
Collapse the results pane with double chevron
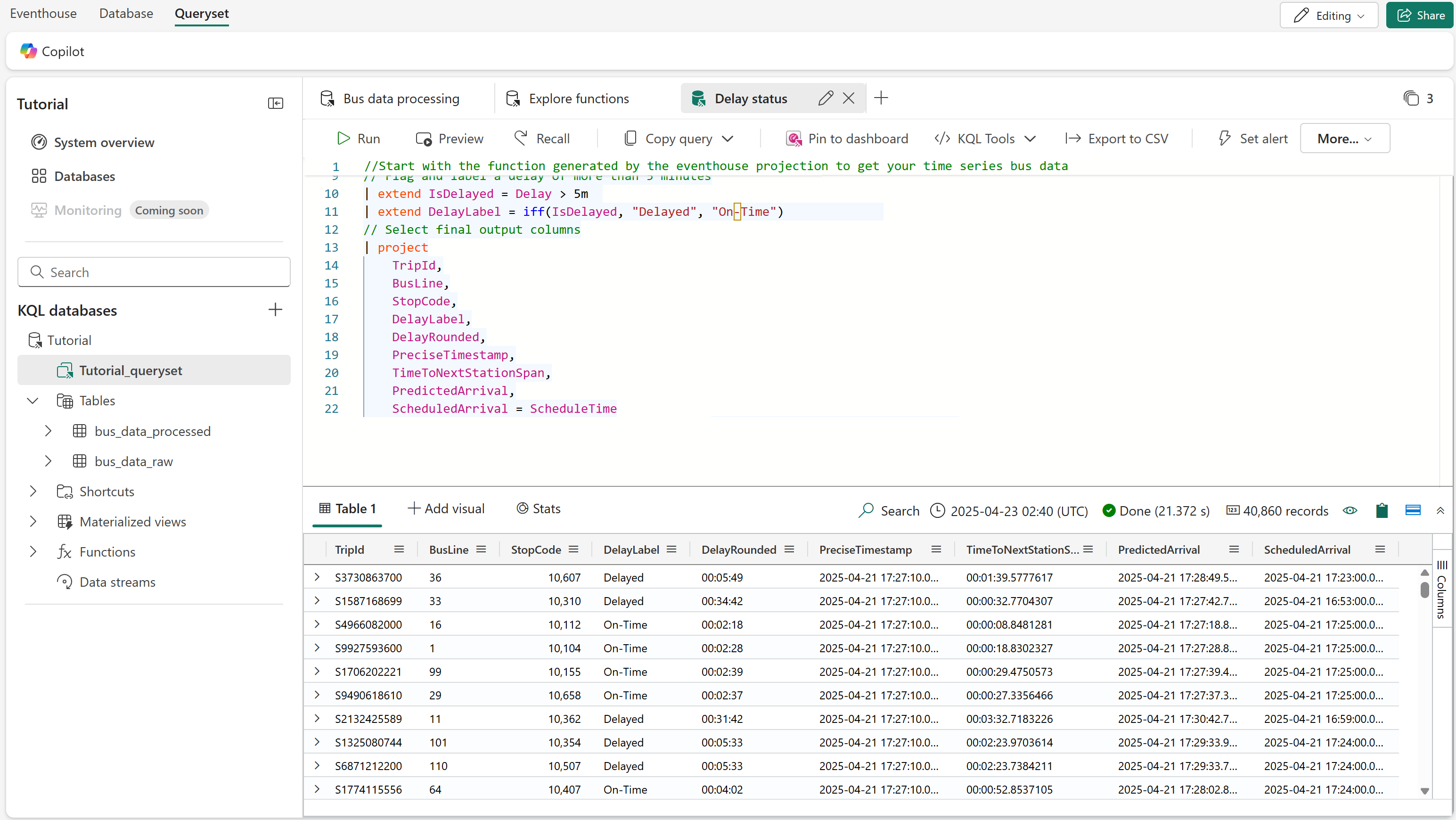coord(1440,510)
